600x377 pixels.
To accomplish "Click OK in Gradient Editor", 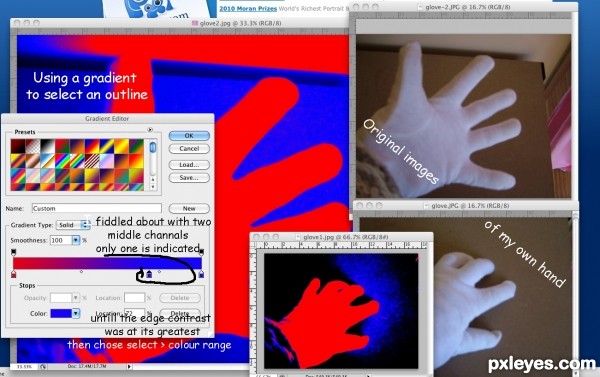I will tap(189, 135).
